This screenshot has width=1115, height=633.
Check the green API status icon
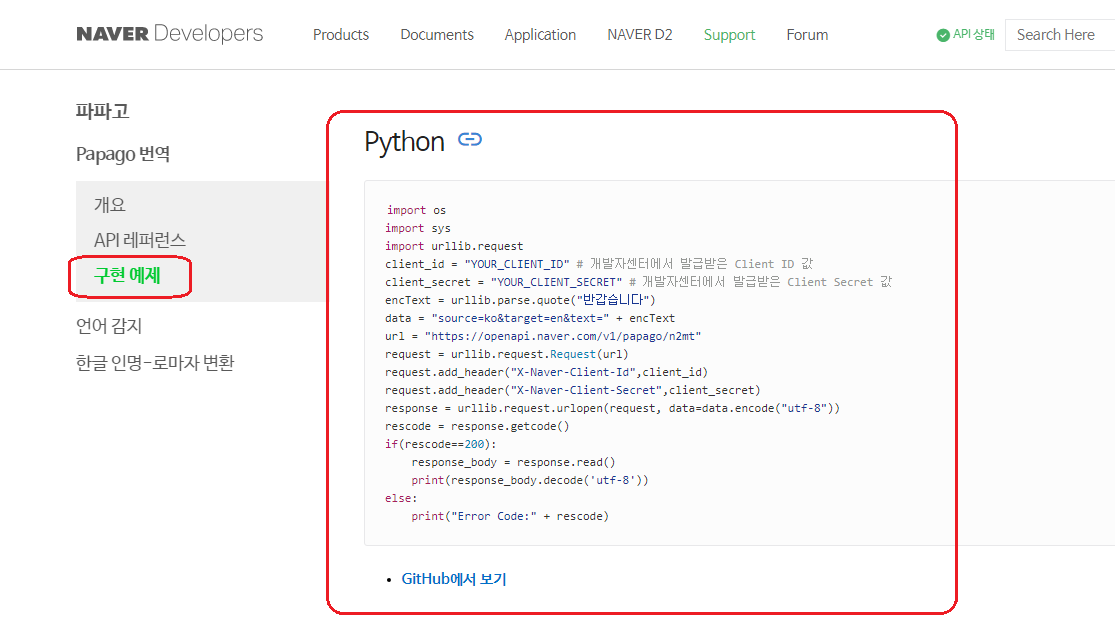tap(943, 35)
